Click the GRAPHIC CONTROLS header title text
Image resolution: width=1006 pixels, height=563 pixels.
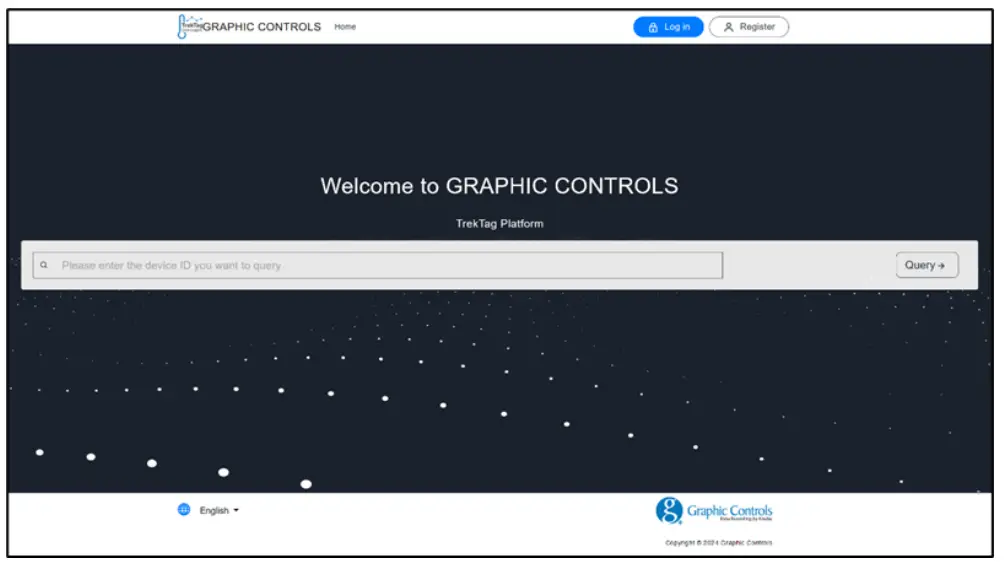(x=262, y=27)
